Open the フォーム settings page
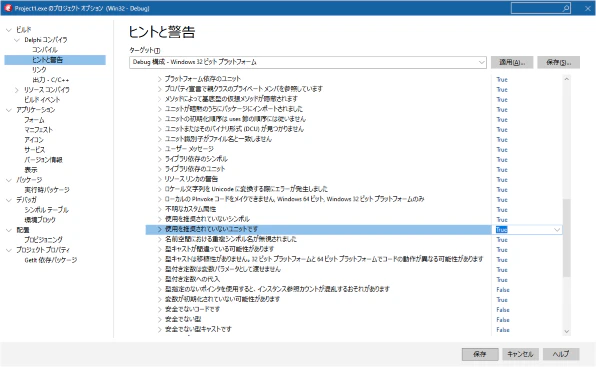 pyautogui.click(x=34, y=120)
